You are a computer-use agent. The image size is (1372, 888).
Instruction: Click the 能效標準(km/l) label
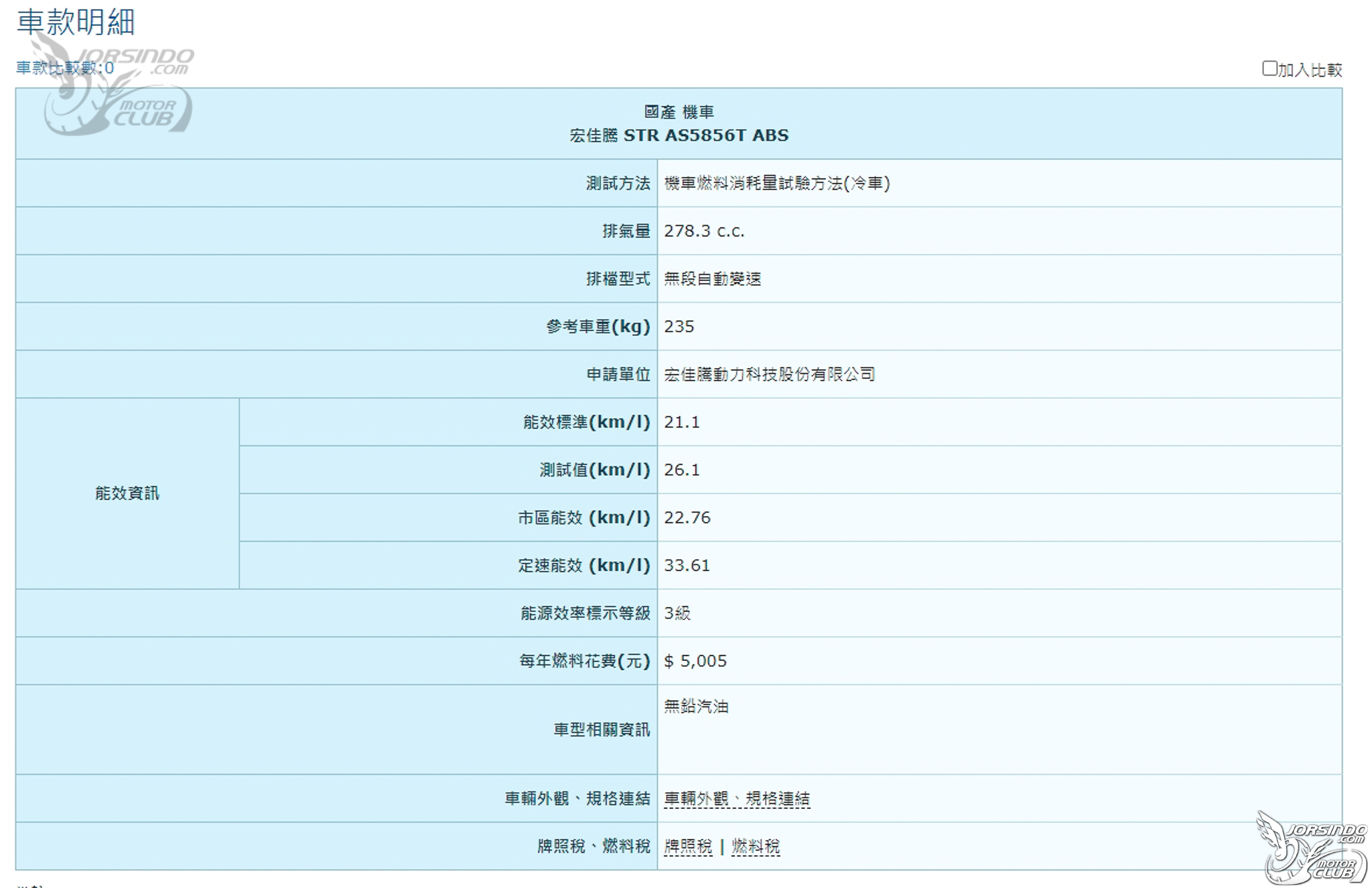tap(586, 422)
